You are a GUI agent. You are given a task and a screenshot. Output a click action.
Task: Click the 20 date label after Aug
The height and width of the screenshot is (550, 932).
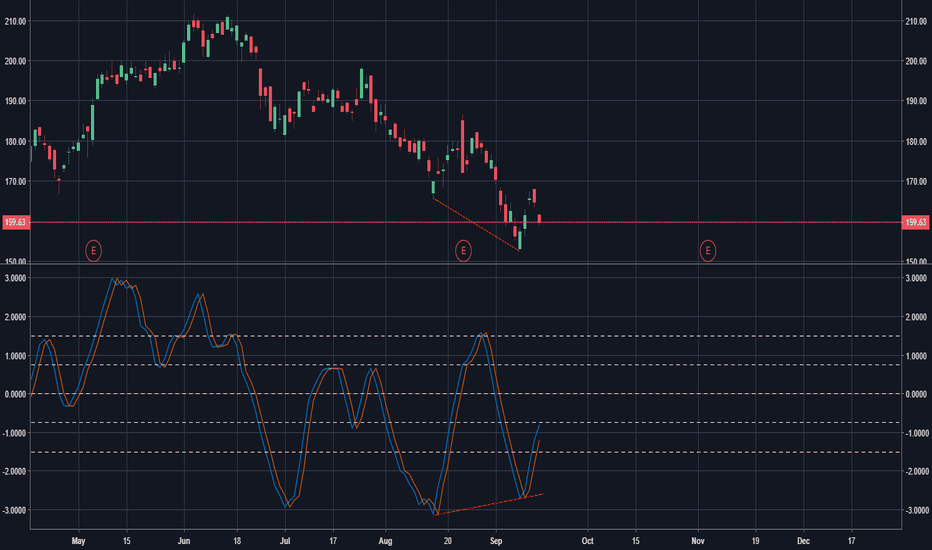448,541
